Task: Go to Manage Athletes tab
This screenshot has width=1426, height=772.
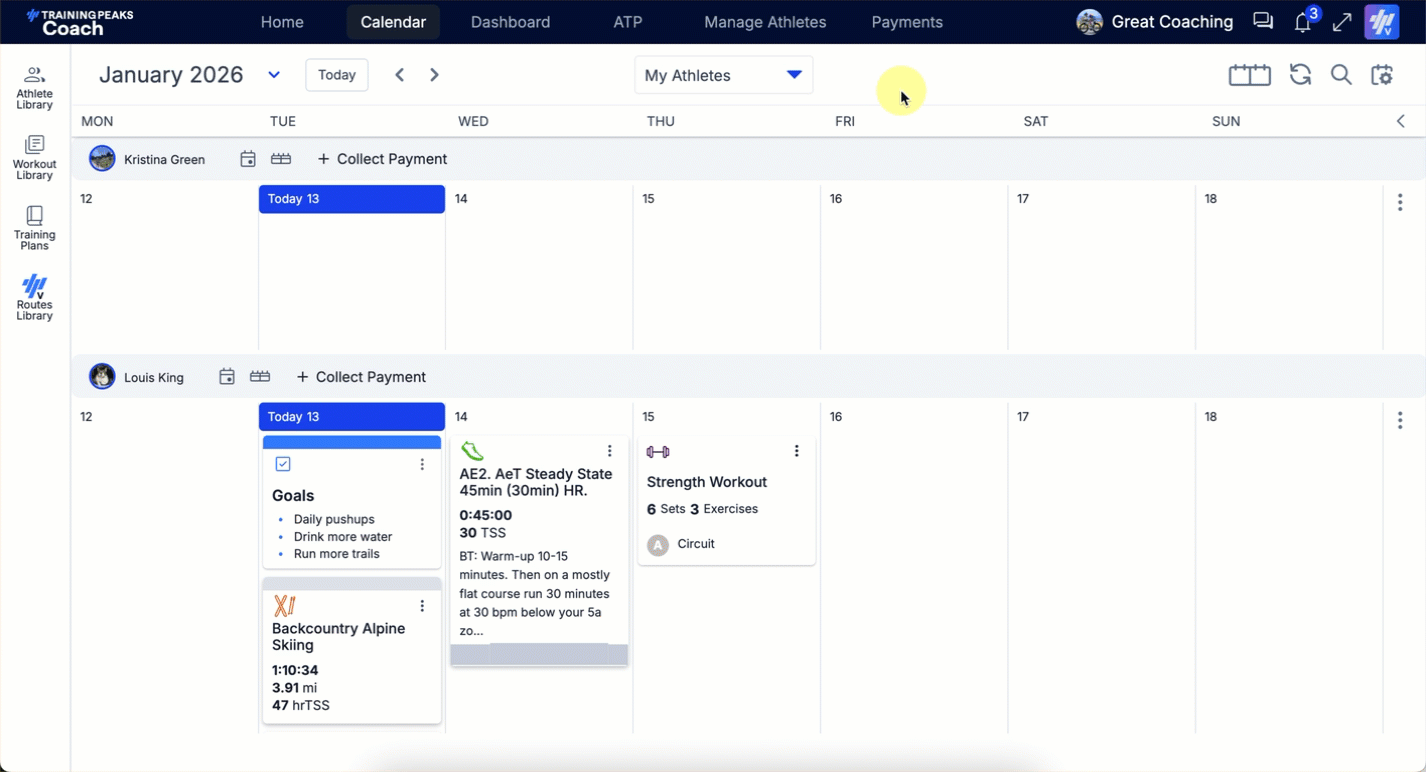Action: (x=765, y=22)
